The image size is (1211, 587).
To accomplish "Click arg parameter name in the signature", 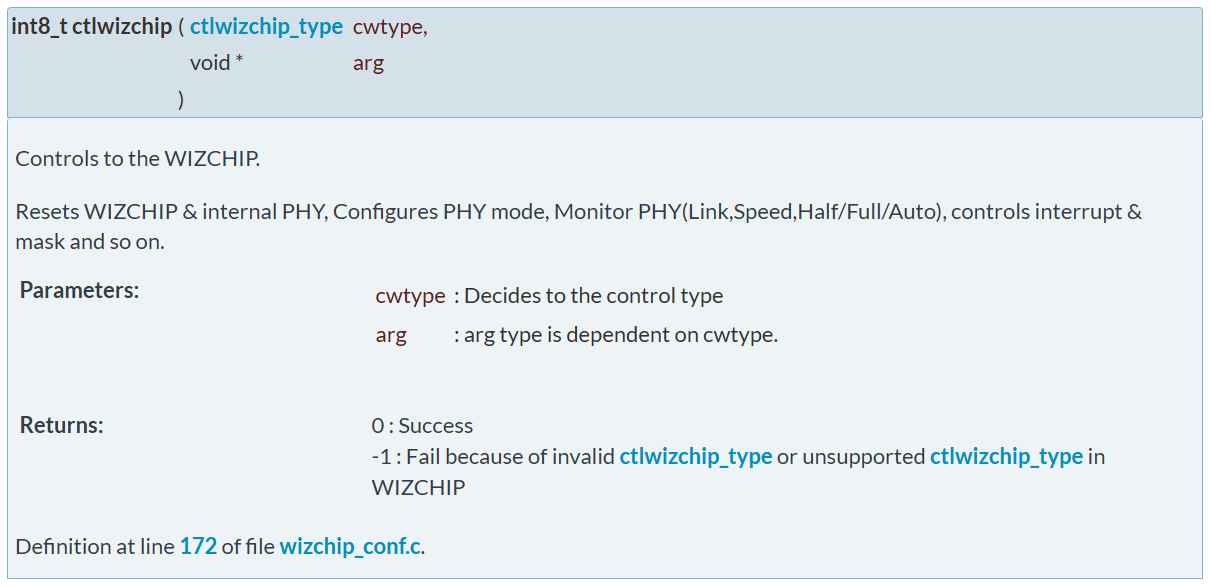I will [x=368, y=64].
